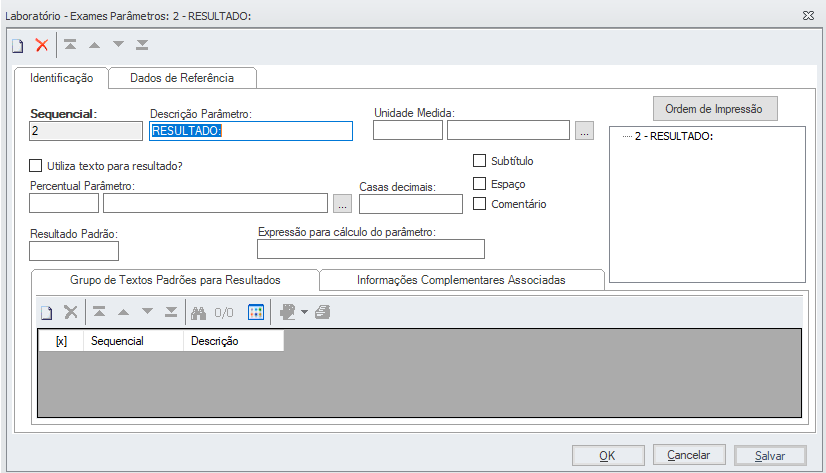Check the Espaço checkbox
Screen dimensions: 826x473
pos(479,183)
